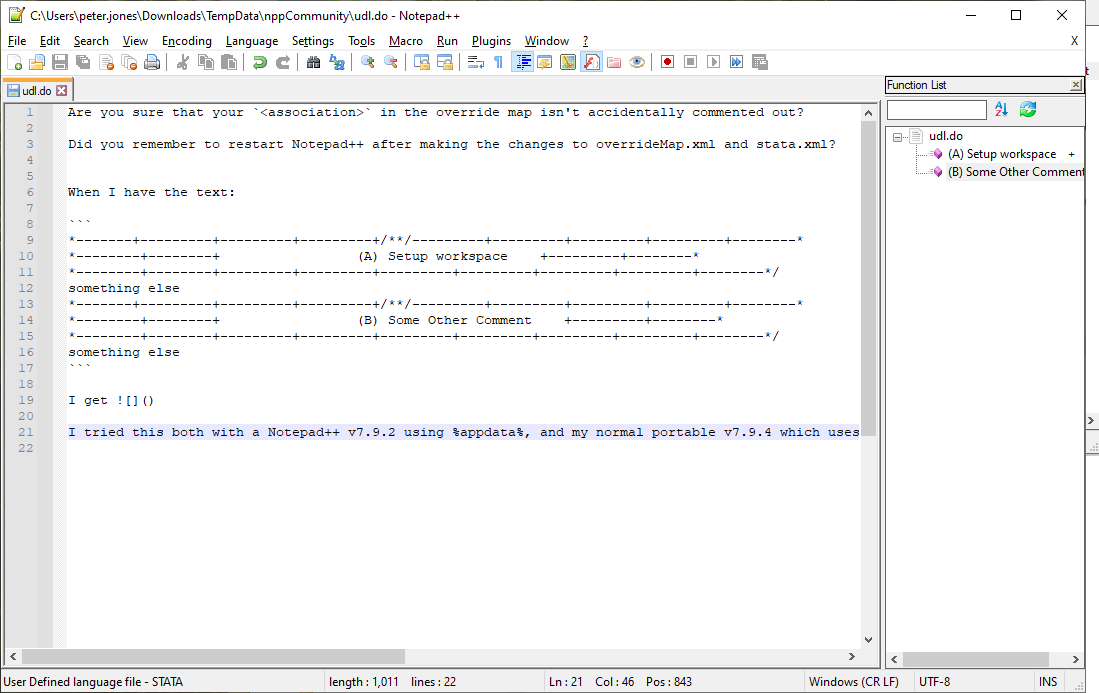The width and height of the screenshot is (1099, 693).
Task: Click editor scroll-down arrow
Action: 868,640
